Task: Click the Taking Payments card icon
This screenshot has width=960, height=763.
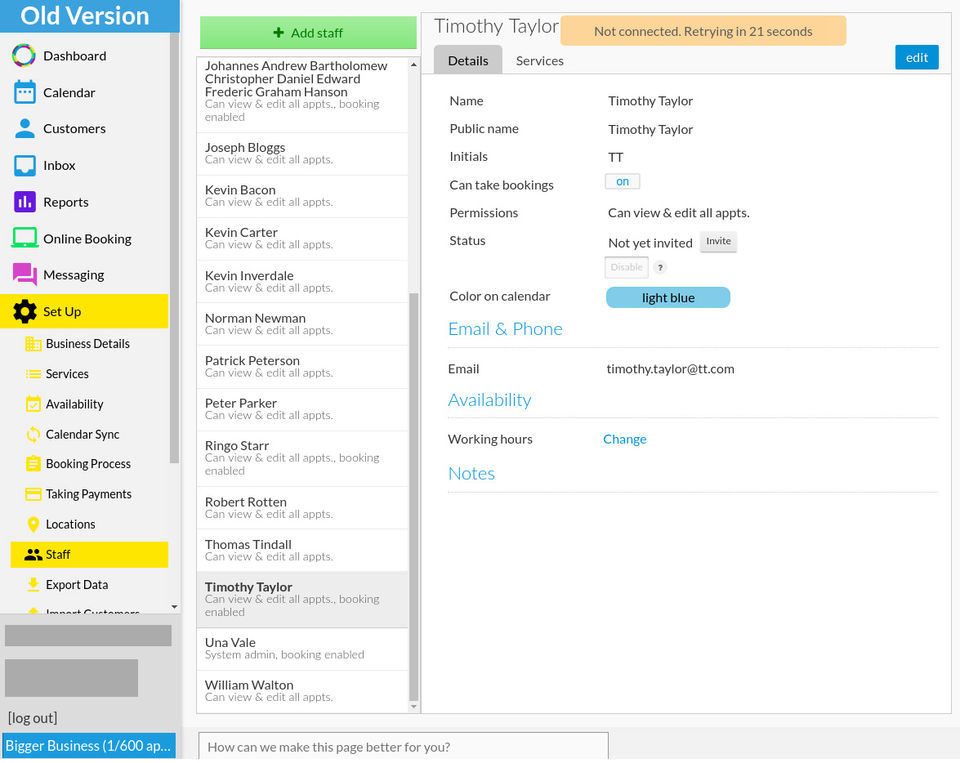Action: click(33, 494)
